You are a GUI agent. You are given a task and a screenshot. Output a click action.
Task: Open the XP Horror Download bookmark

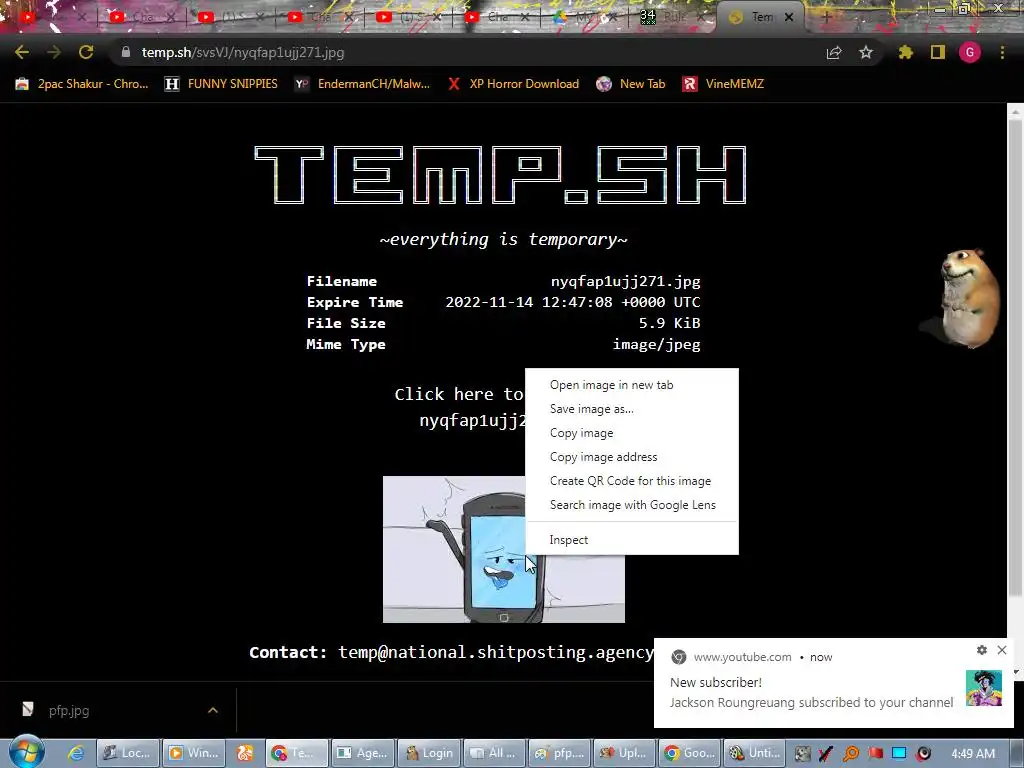pos(514,84)
